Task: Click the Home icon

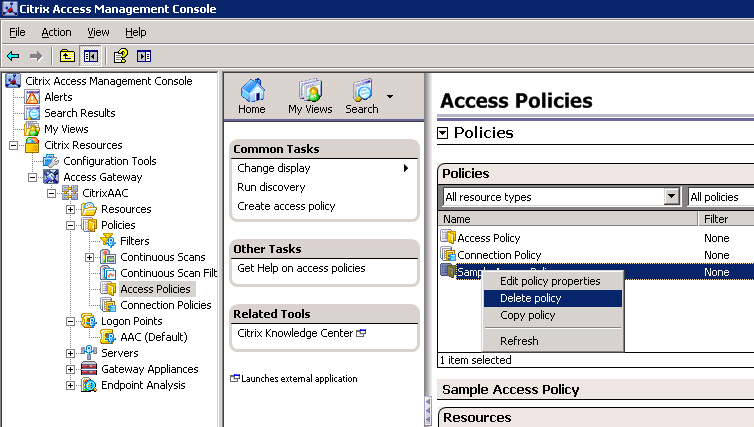Action: coord(252,90)
